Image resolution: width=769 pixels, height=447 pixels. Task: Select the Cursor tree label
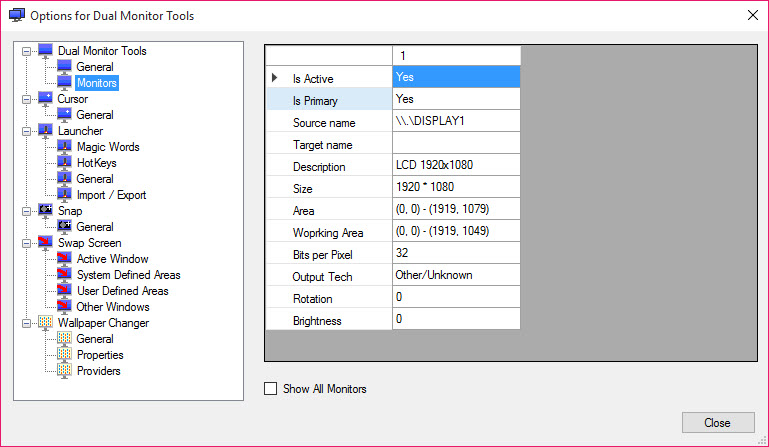73,99
